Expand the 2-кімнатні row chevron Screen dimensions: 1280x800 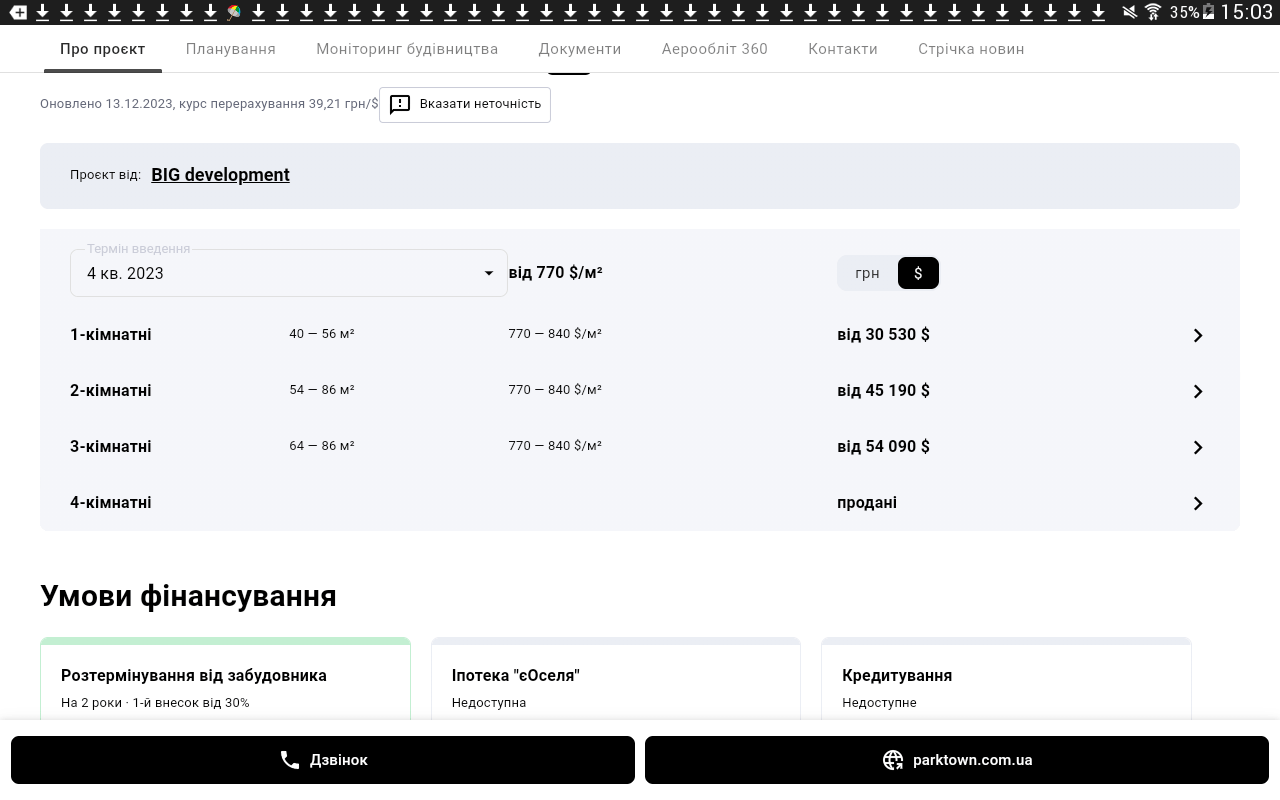1198,391
